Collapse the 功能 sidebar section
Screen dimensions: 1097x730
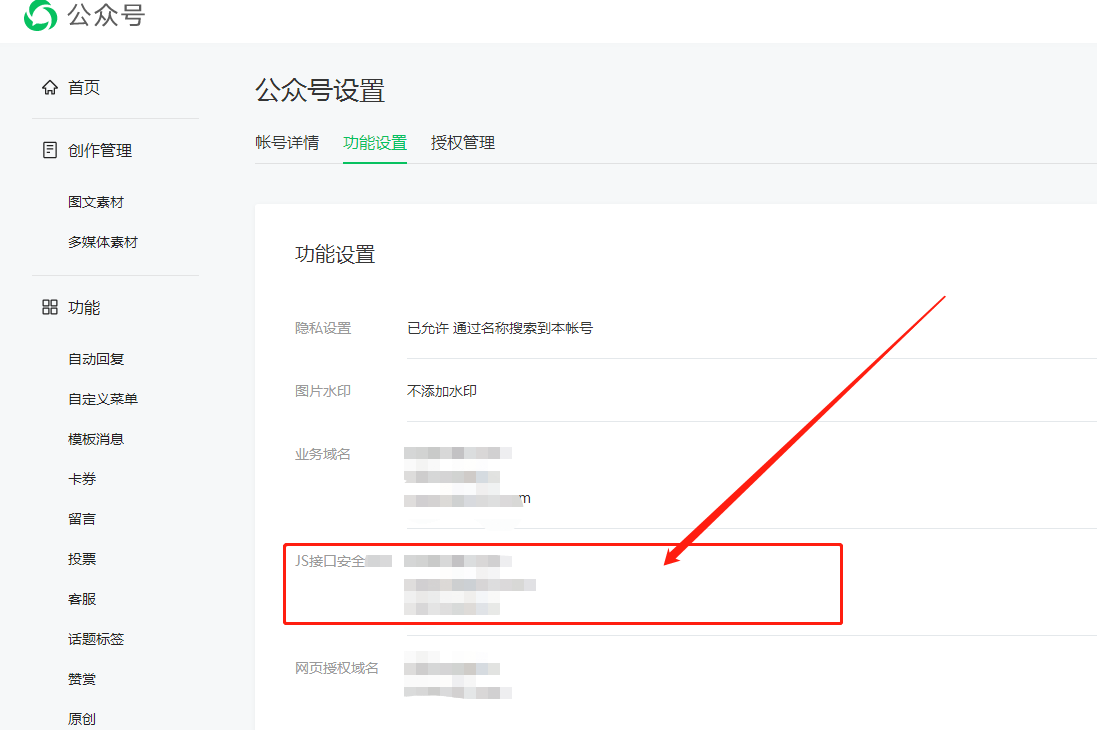click(x=84, y=308)
